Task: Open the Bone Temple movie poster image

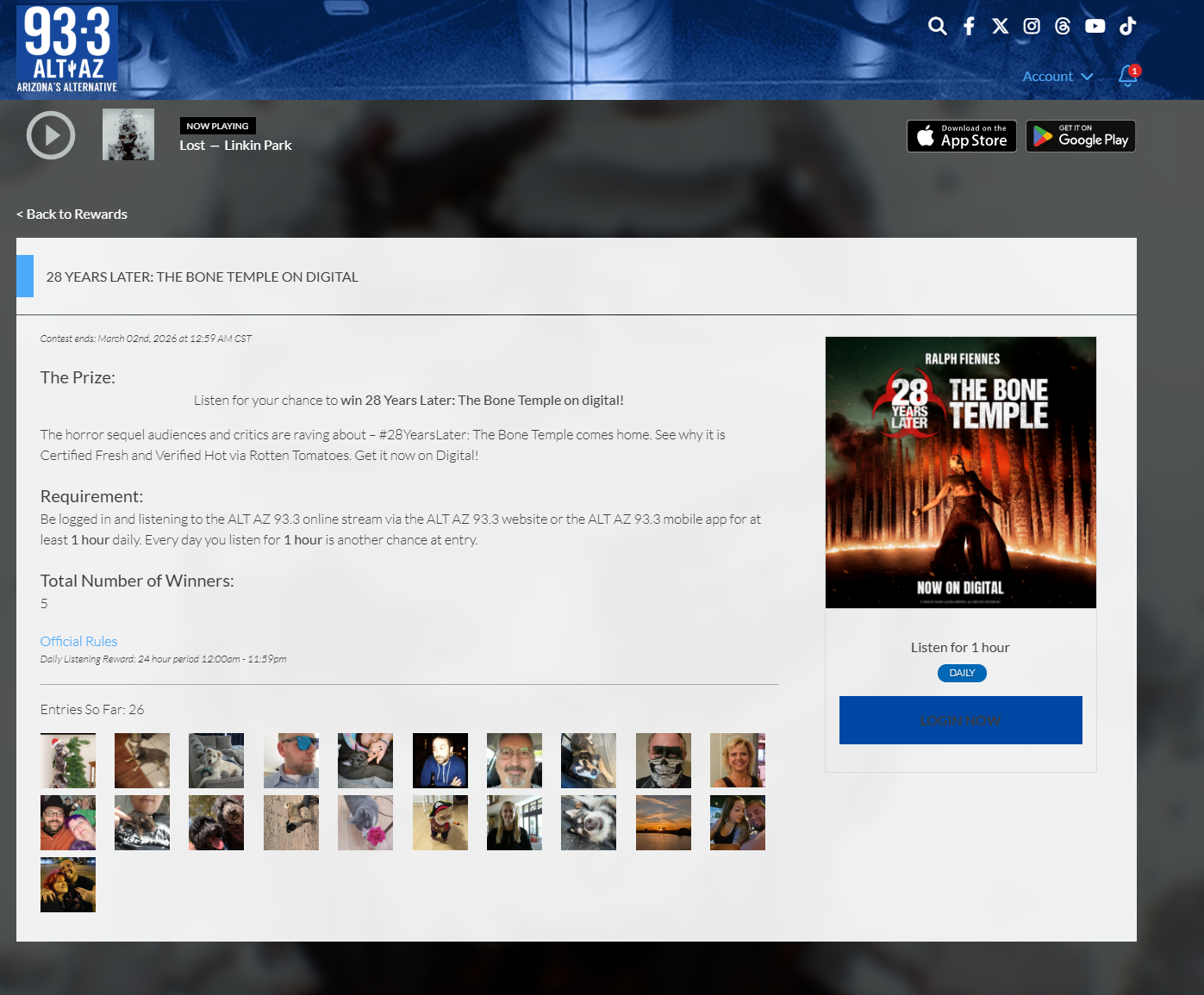Action: [961, 472]
